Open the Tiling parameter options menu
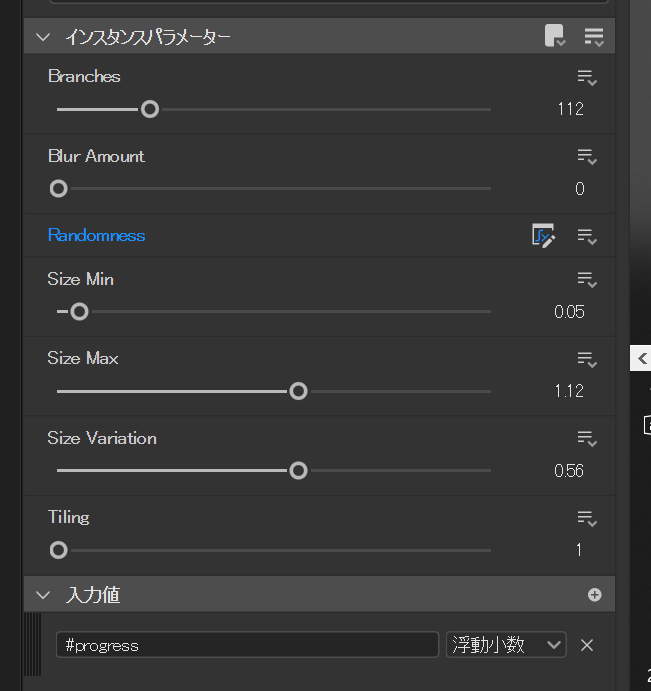 click(x=587, y=518)
